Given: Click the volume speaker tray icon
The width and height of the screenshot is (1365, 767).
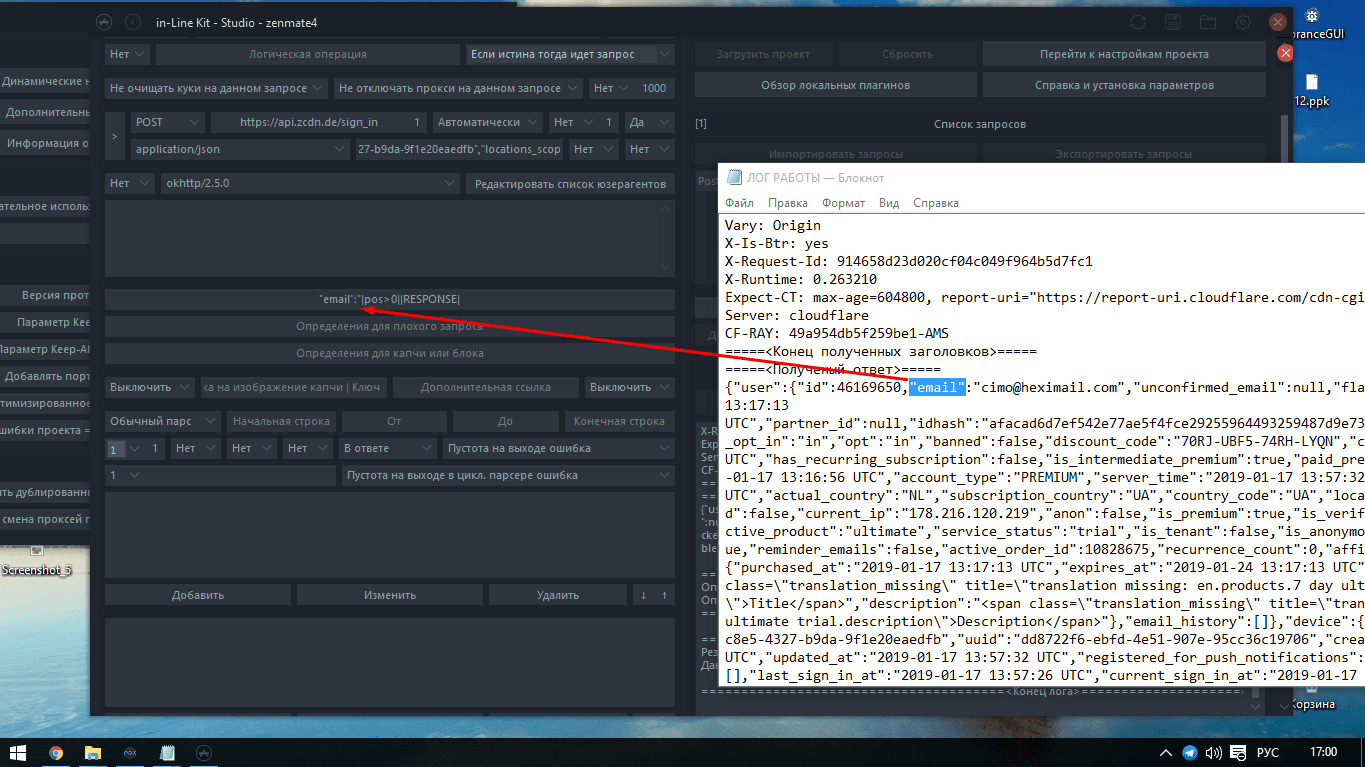Looking at the screenshot, I should pos(1213,752).
